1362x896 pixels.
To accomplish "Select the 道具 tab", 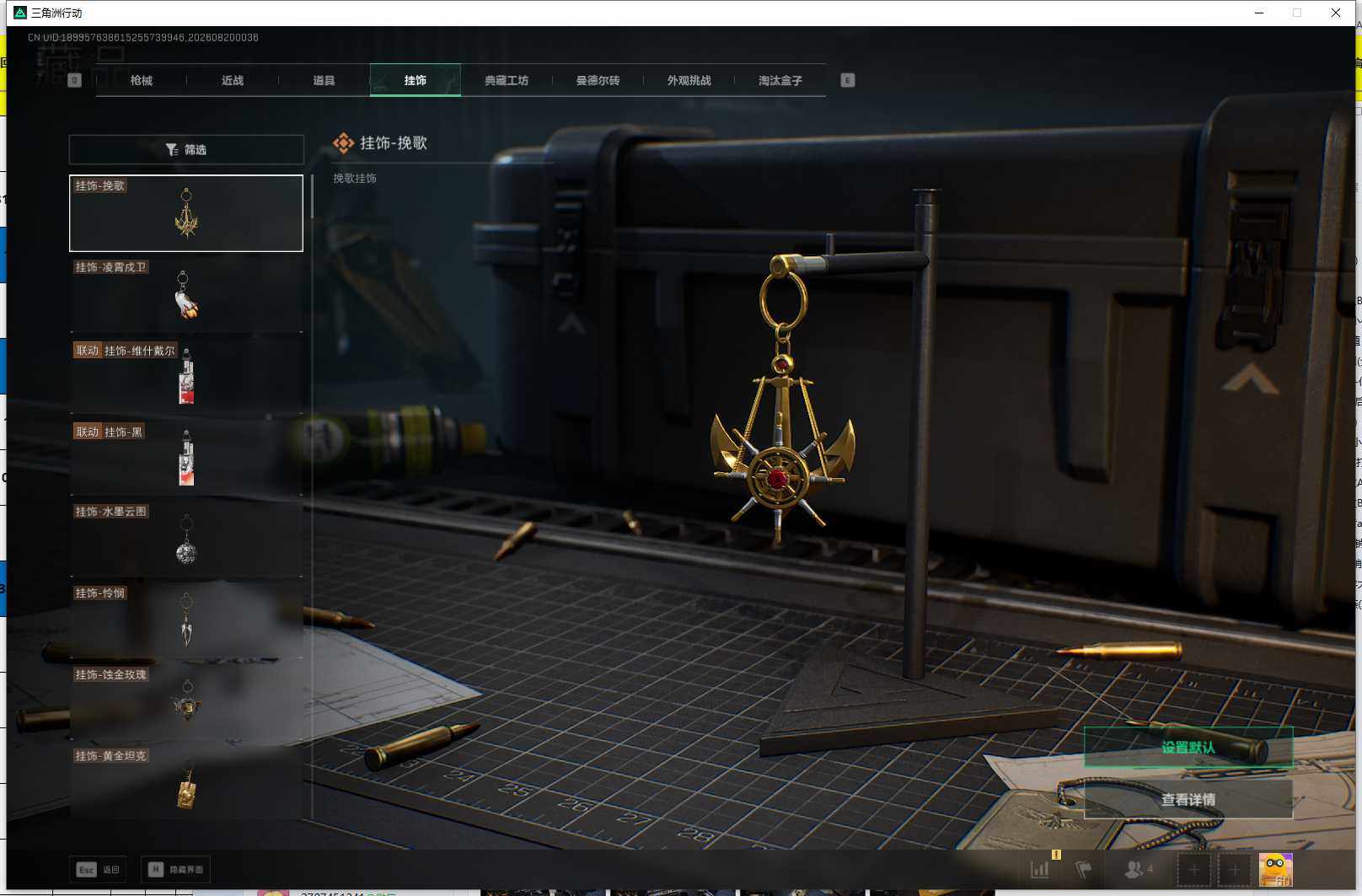I will click(324, 80).
